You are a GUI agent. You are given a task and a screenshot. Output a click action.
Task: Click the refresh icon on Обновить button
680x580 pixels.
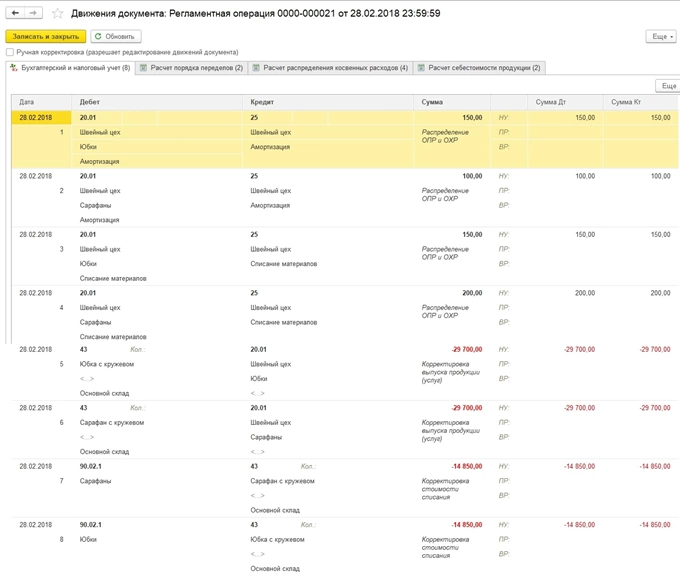98,36
